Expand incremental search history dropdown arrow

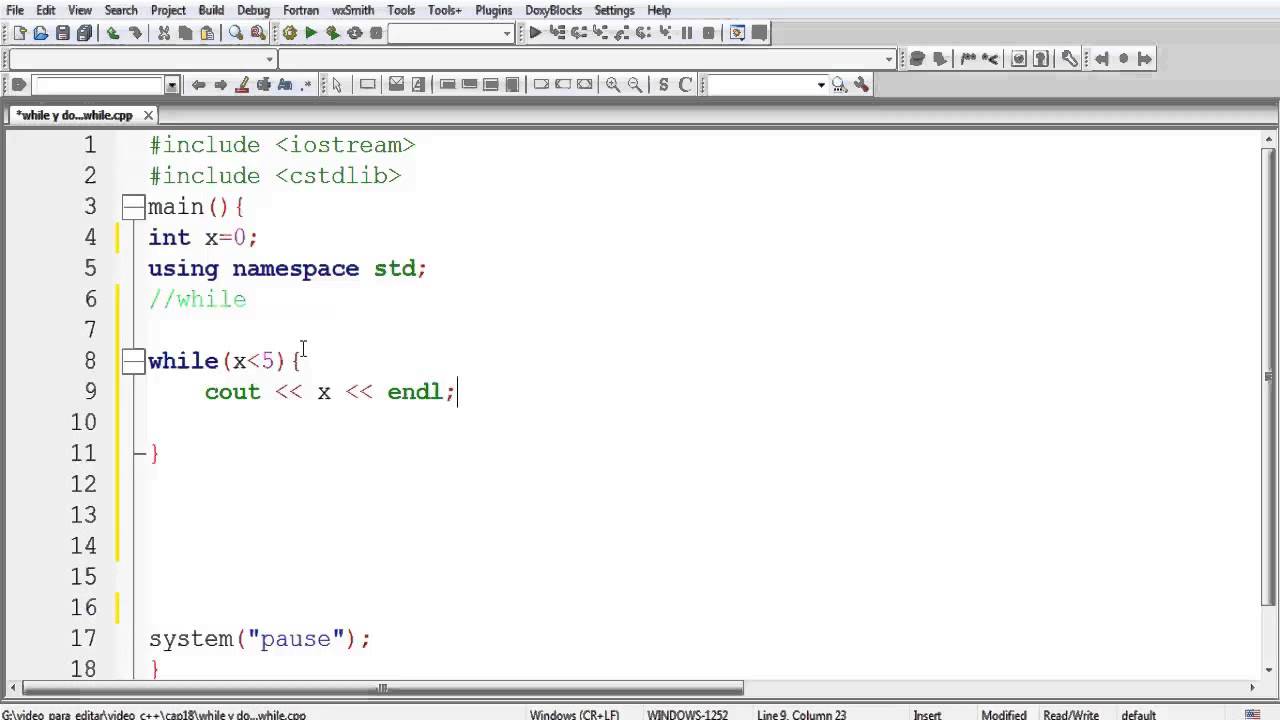click(x=172, y=85)
